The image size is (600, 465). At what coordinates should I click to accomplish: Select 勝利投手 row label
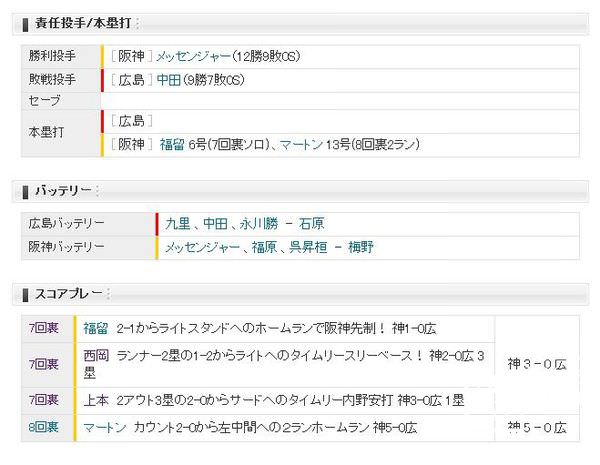[x=52, y=56]
